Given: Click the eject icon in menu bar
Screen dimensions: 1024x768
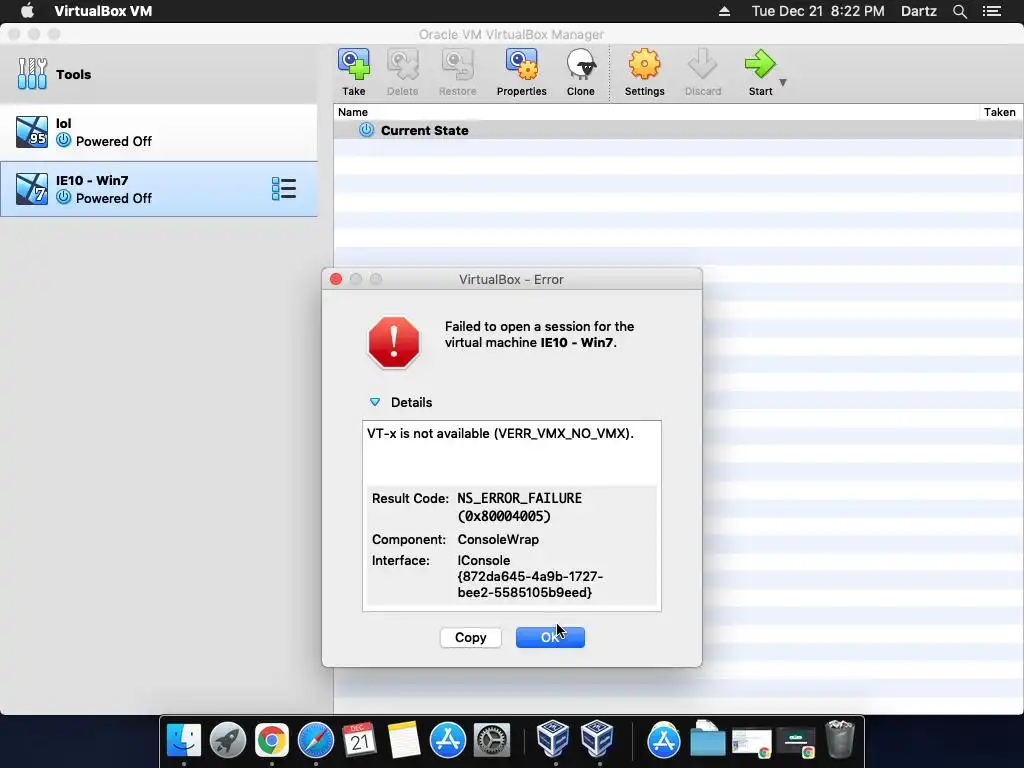Looking at the screenshot, I should tap(724, 11).
